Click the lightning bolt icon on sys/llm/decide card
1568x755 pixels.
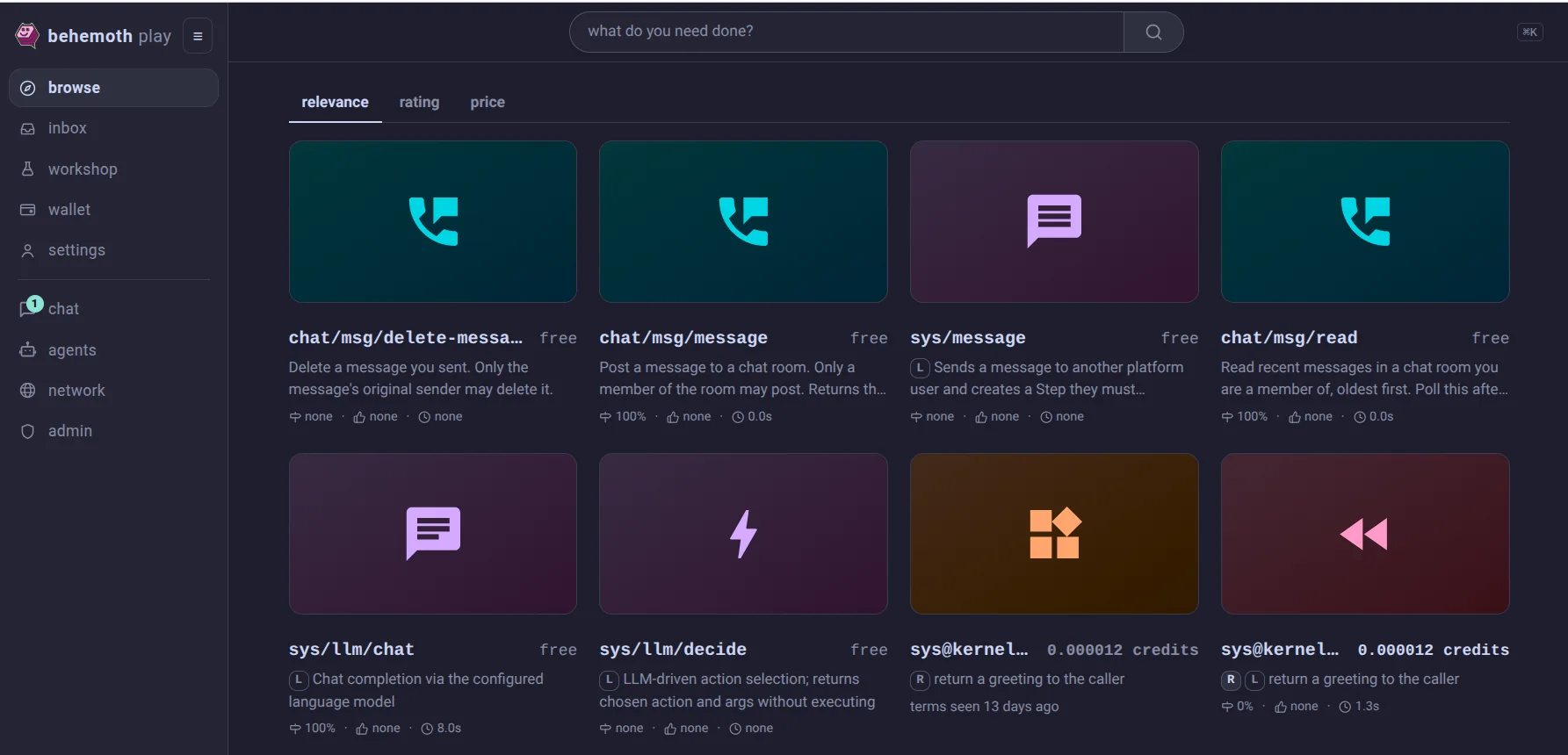[743, 534]
